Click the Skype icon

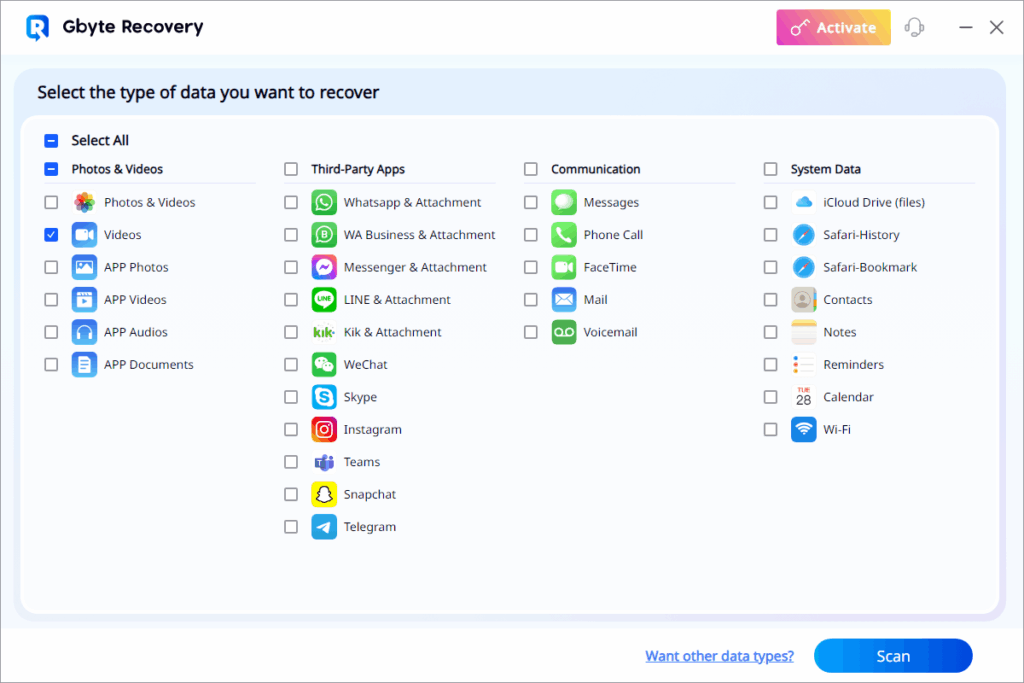(x=324, y=397)
